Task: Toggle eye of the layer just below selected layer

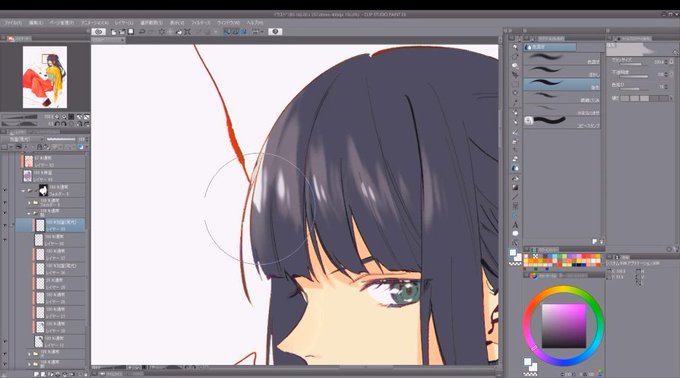Action: pos(5,240)
